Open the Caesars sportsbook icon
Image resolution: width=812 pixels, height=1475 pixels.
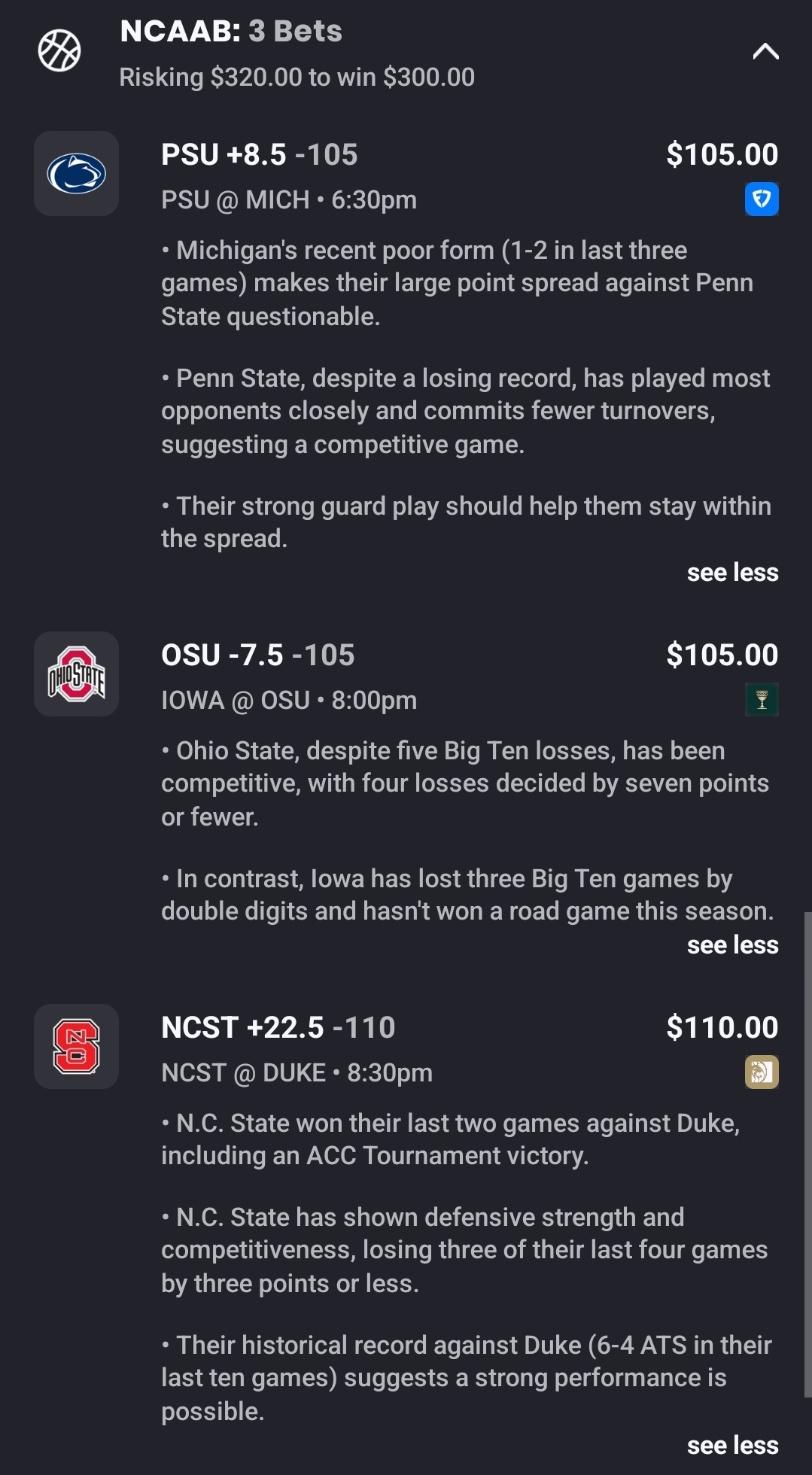[x=762, y=1072]
